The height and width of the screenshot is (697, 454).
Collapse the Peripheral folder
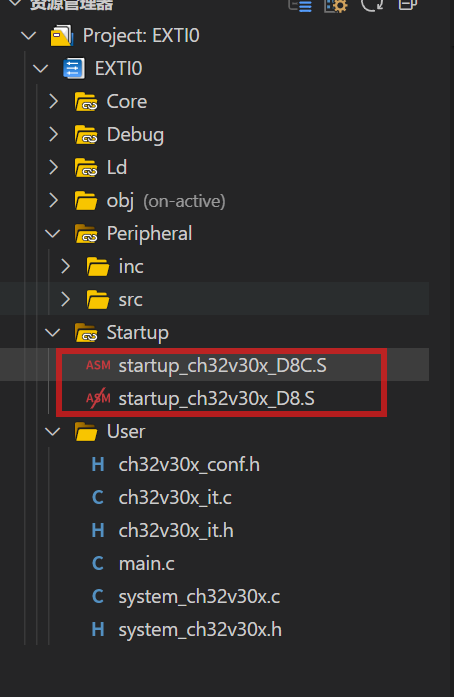click(x=53, y=233)
